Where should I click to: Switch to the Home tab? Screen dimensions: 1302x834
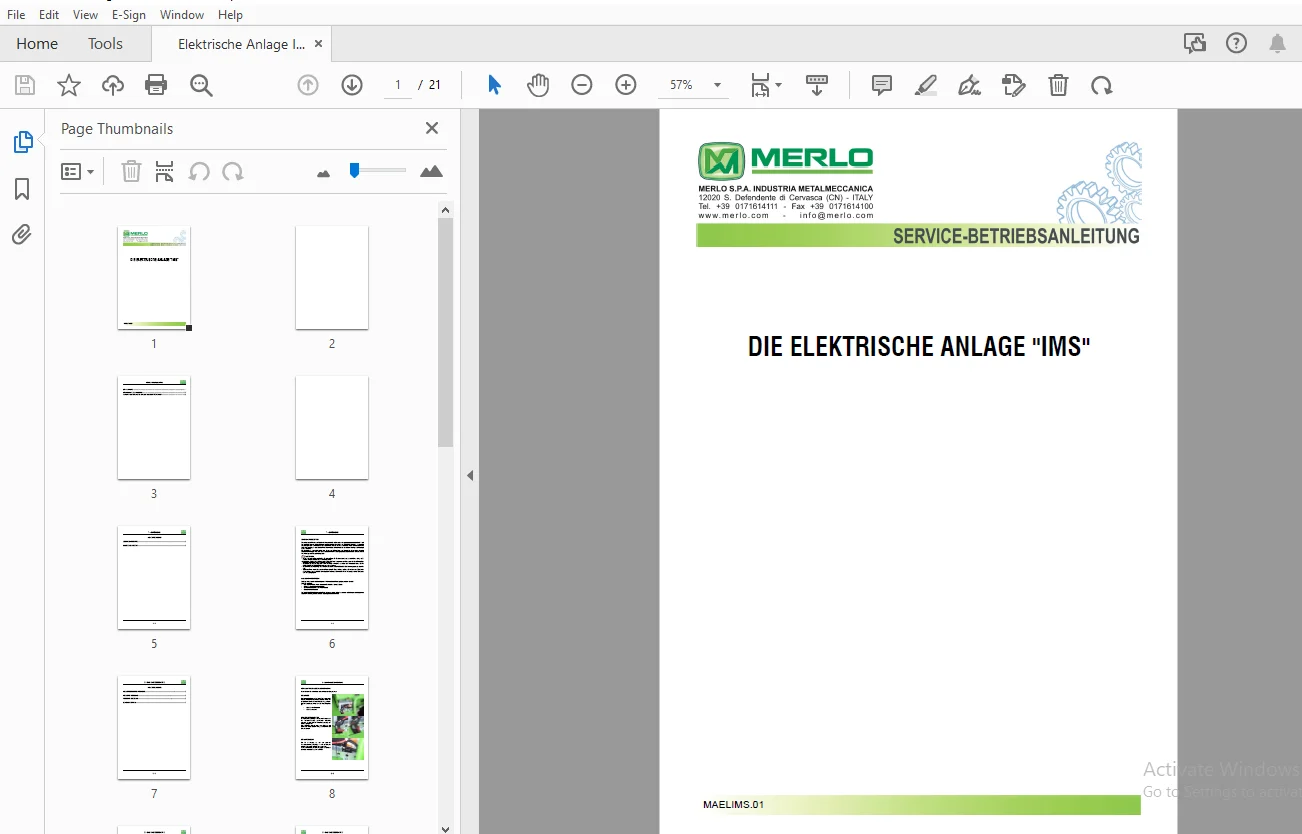tap(37, 43)
